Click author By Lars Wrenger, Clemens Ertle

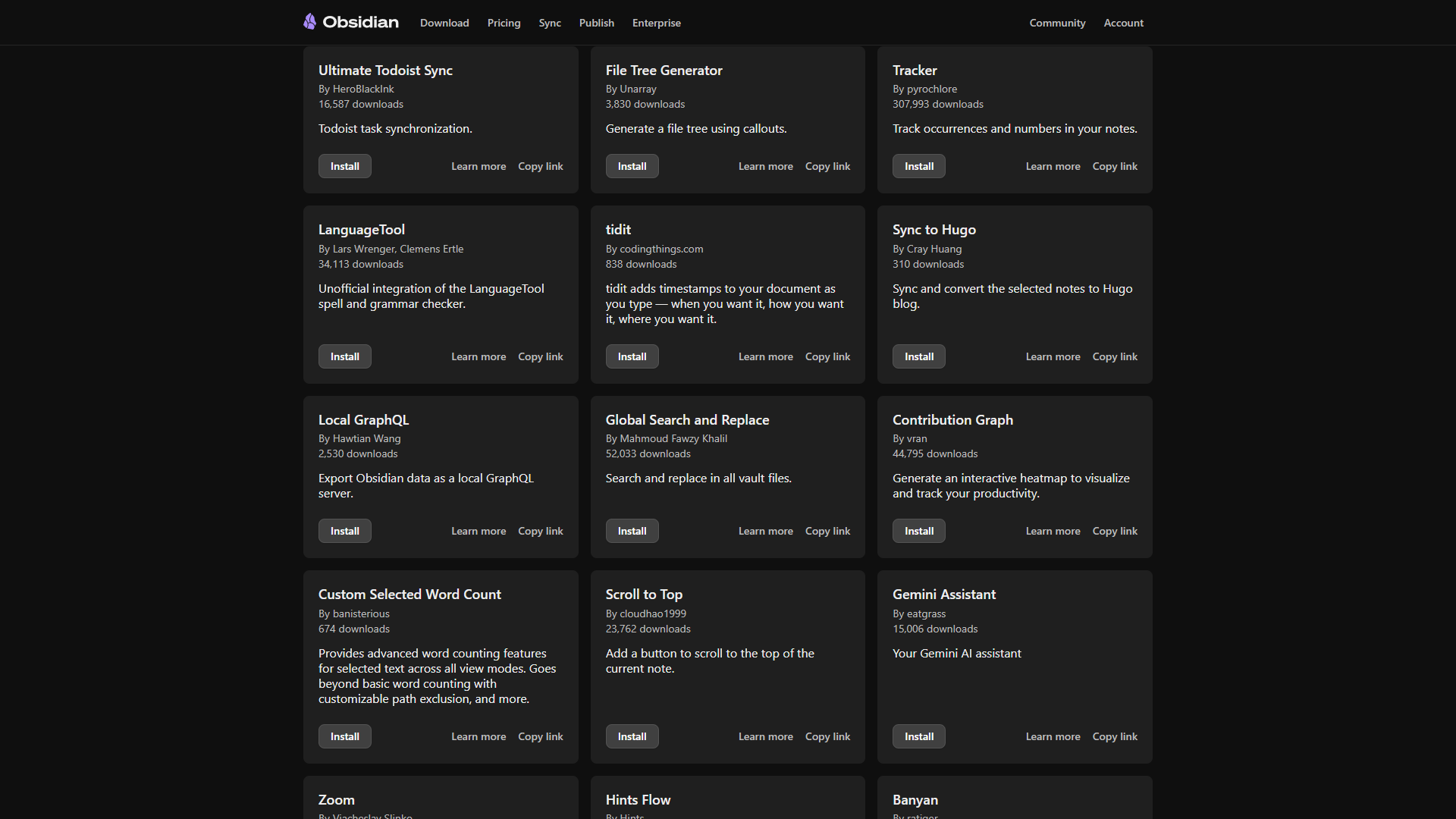tap(391, 249)
